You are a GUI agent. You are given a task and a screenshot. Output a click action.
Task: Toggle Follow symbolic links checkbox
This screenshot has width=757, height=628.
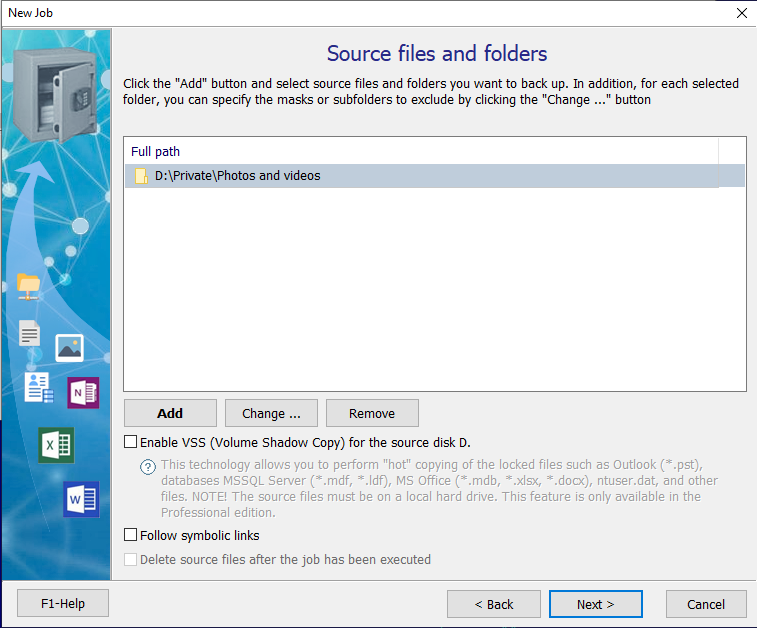pyautogui.click(x=131, y=536)
